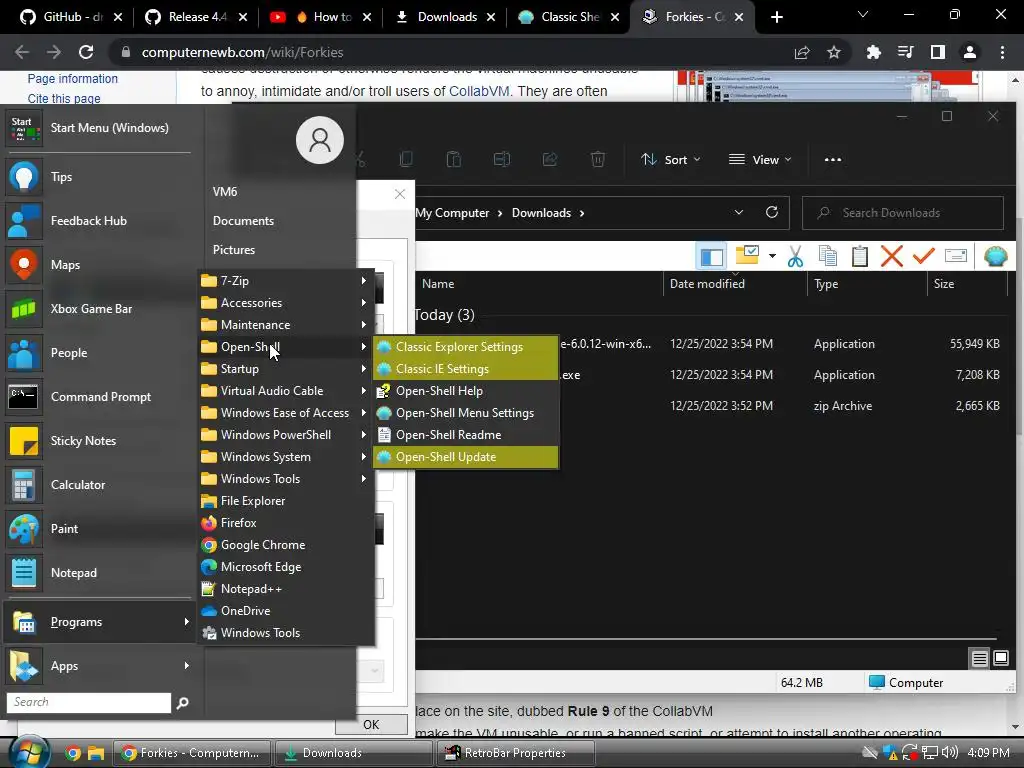Image resolution: width=1024 pixels, height=768 pixels.
Task: Click Page information link
Action: 72,78
